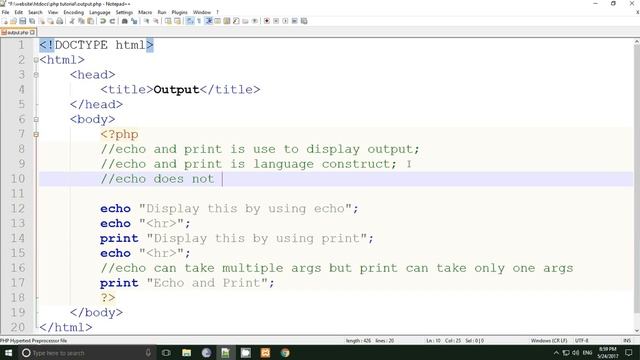Image resolution: width=640 pixels, height=360 pixels.
Task: Start macro recording with red dot icon
Action: (x=267, y=21)
